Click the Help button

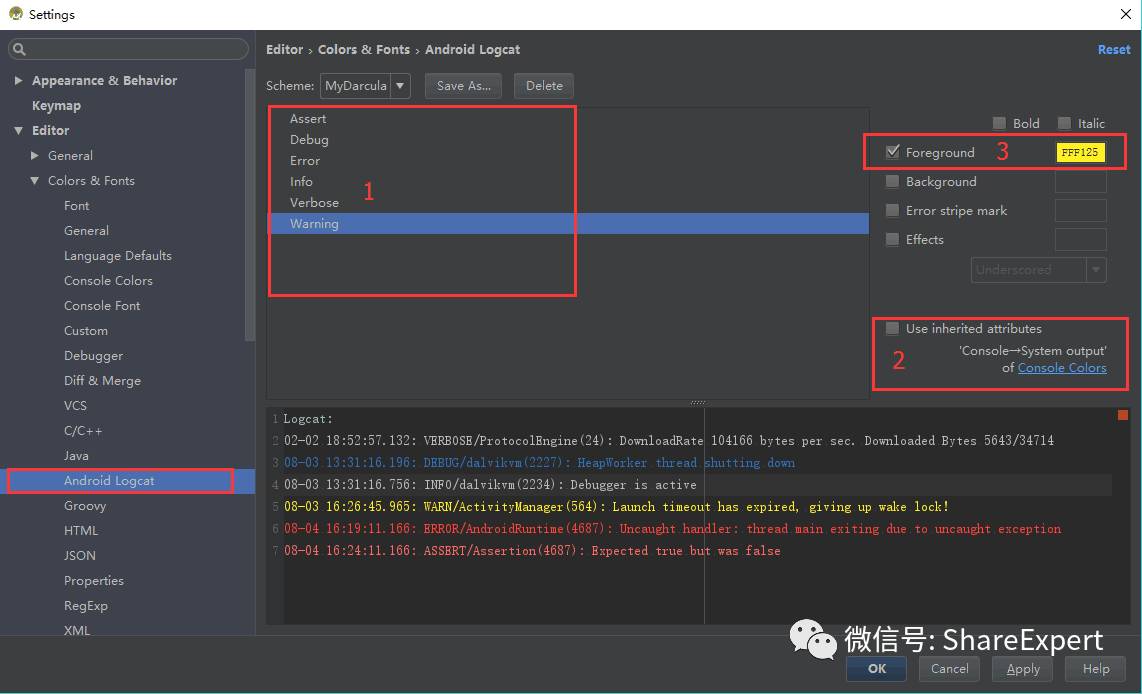point(1096,669)
